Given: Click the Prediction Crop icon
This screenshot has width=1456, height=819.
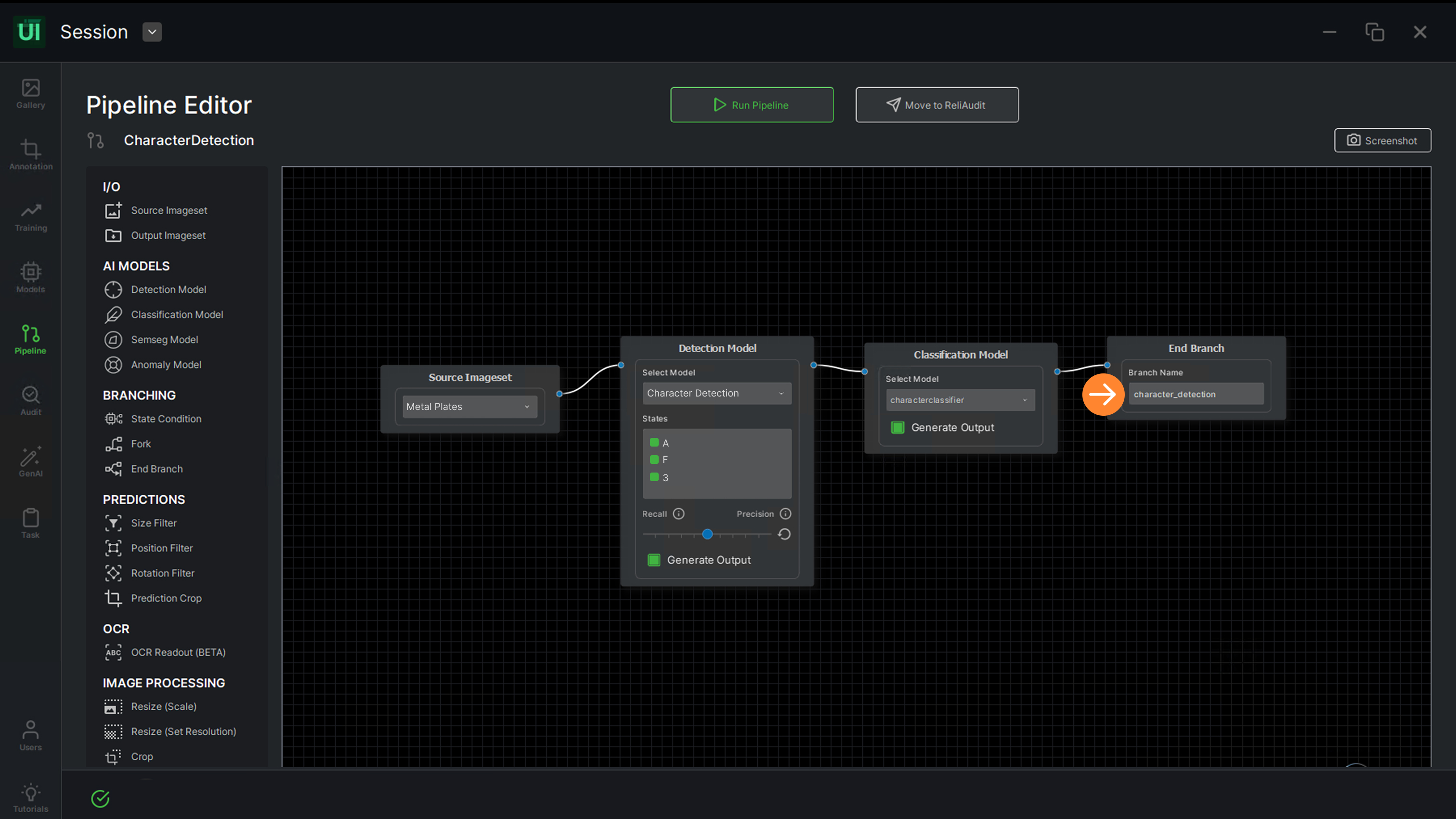Looking at the screenshot, I should pos(113,598).
